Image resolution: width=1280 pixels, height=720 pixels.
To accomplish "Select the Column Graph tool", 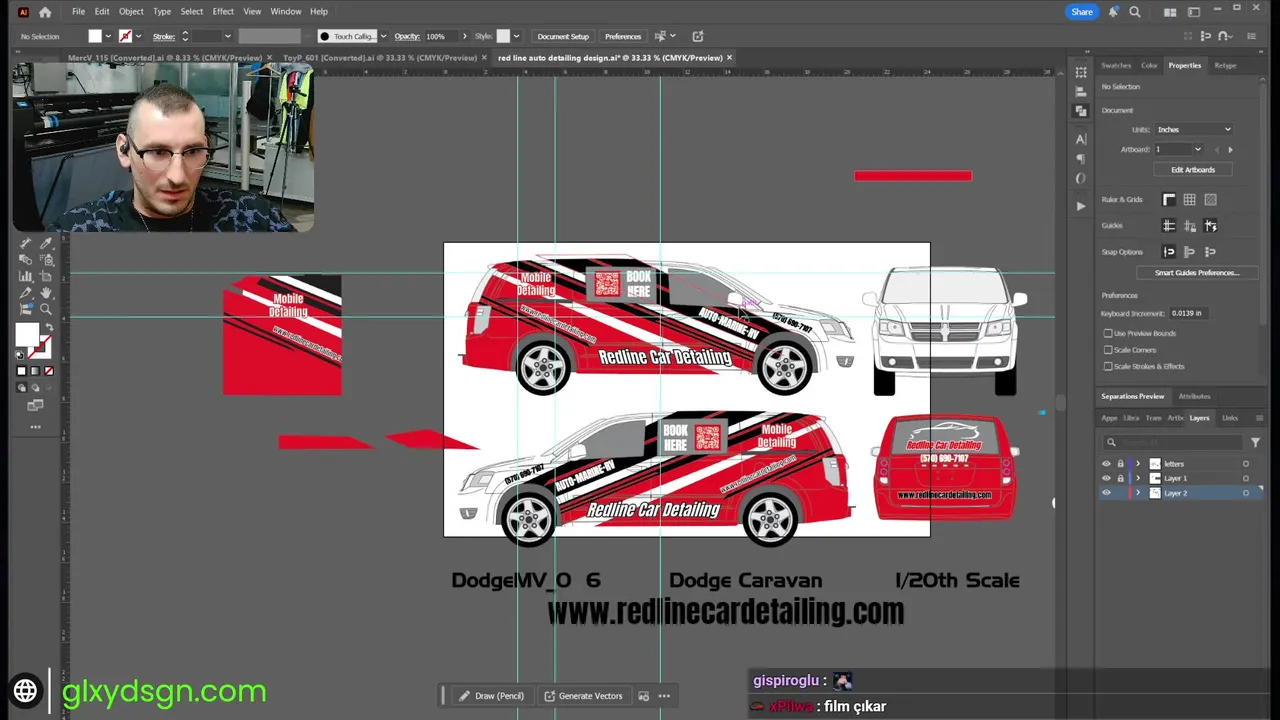I will [26, 276].
